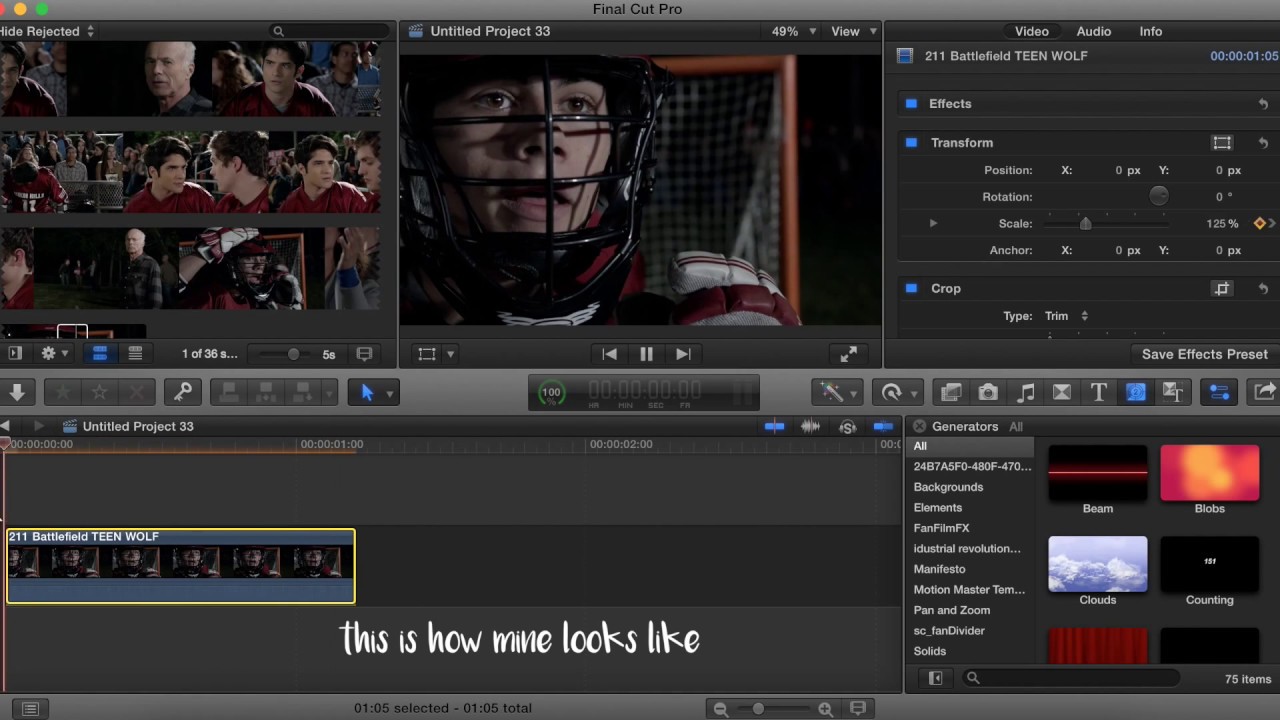Click the Insert clip edit icon
This screenshot has width=1280, height=720.
coord(265,393)
